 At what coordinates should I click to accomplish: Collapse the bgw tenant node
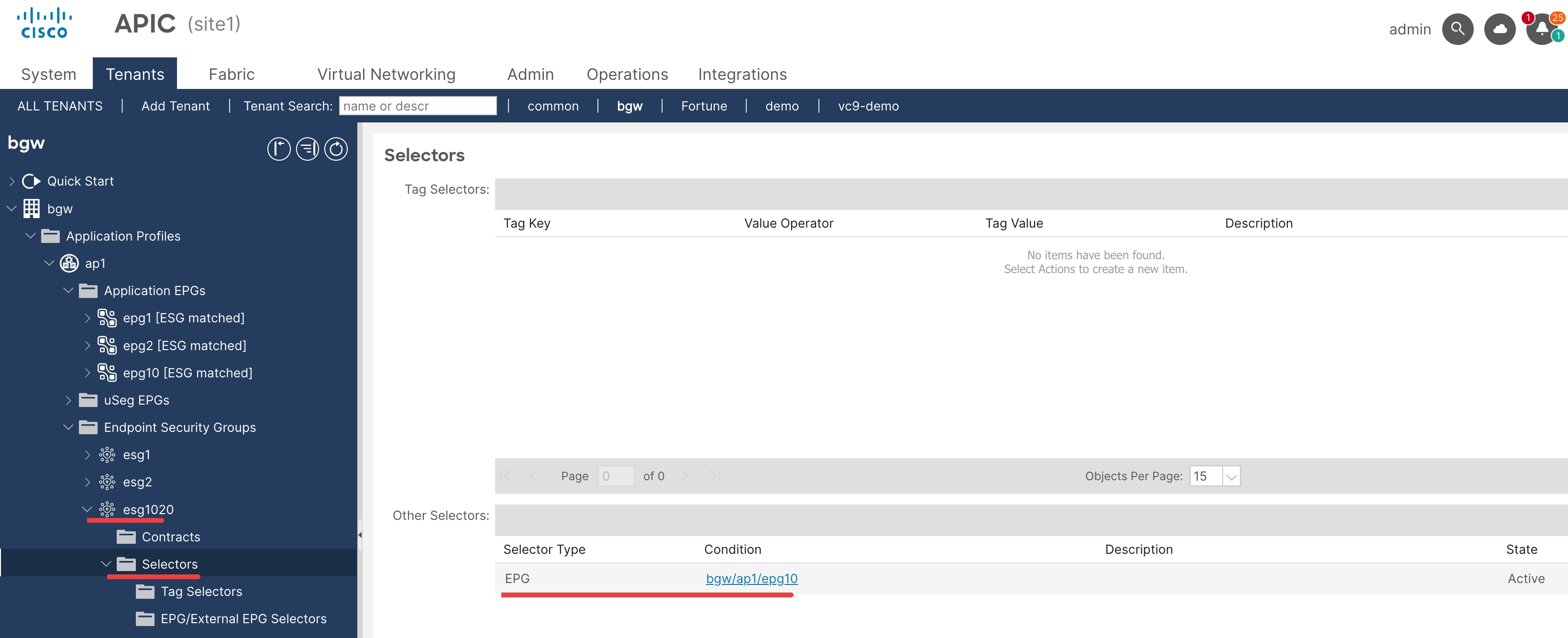point(11,208)
